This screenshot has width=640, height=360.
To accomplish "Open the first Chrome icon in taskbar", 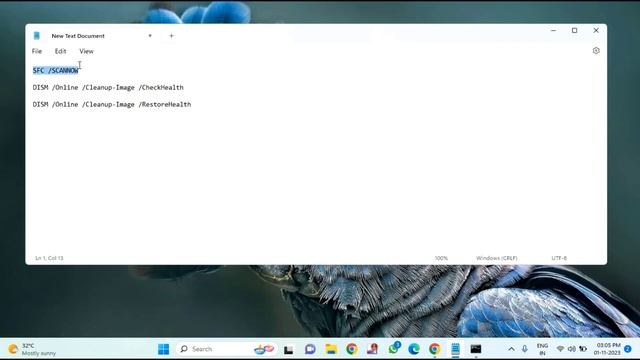I will (x=351, y=349).
